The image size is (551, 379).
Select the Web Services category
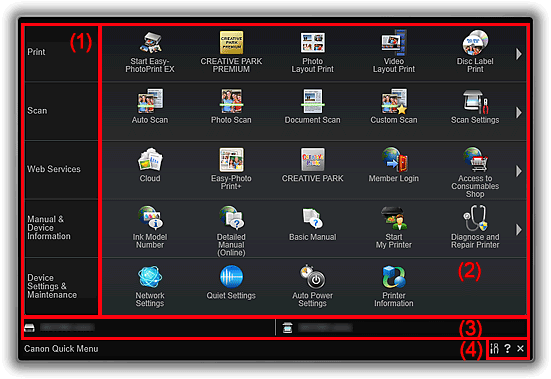coord(61,170)
